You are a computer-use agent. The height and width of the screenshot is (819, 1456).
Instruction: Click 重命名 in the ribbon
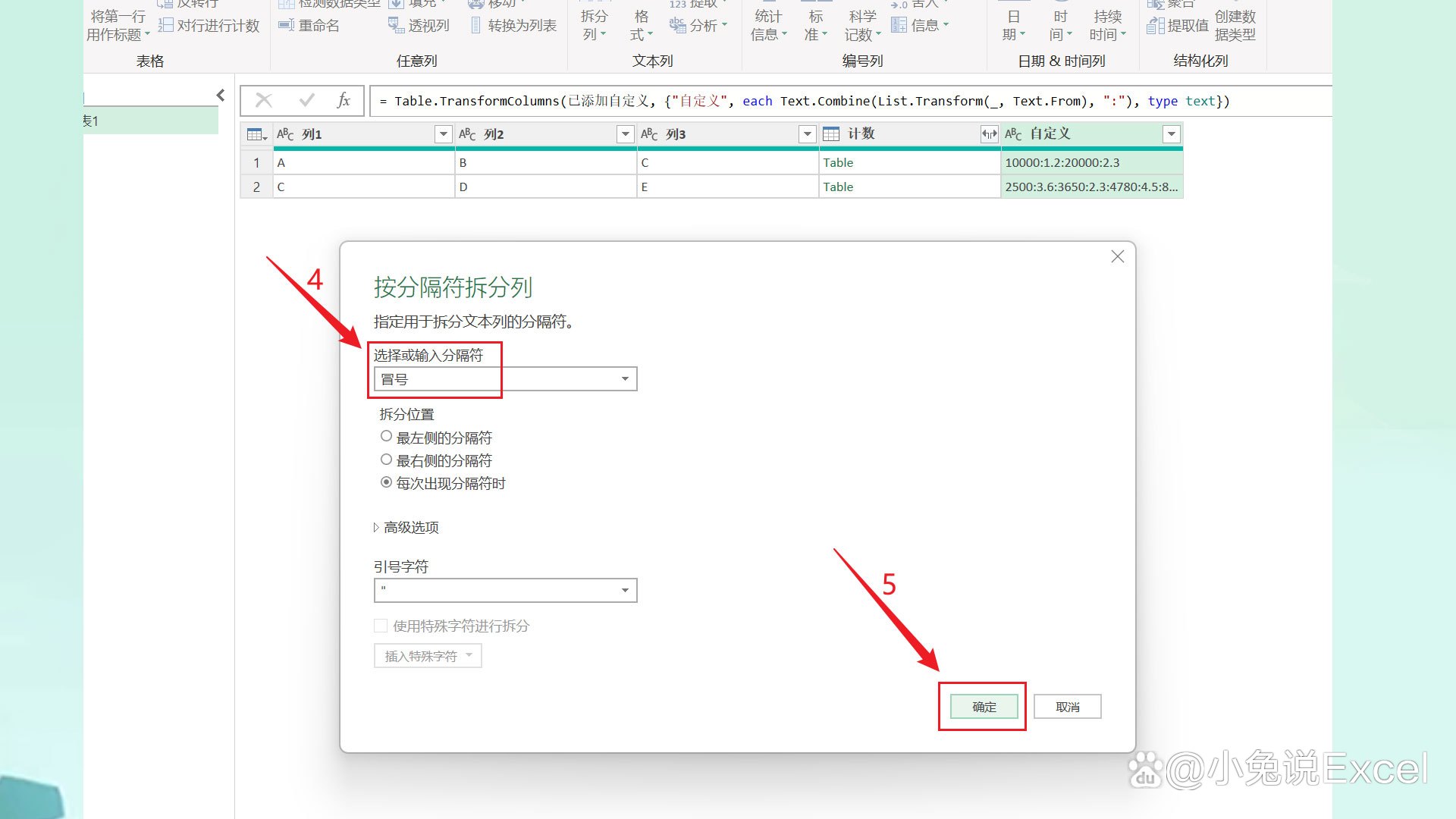click(309, 26)
